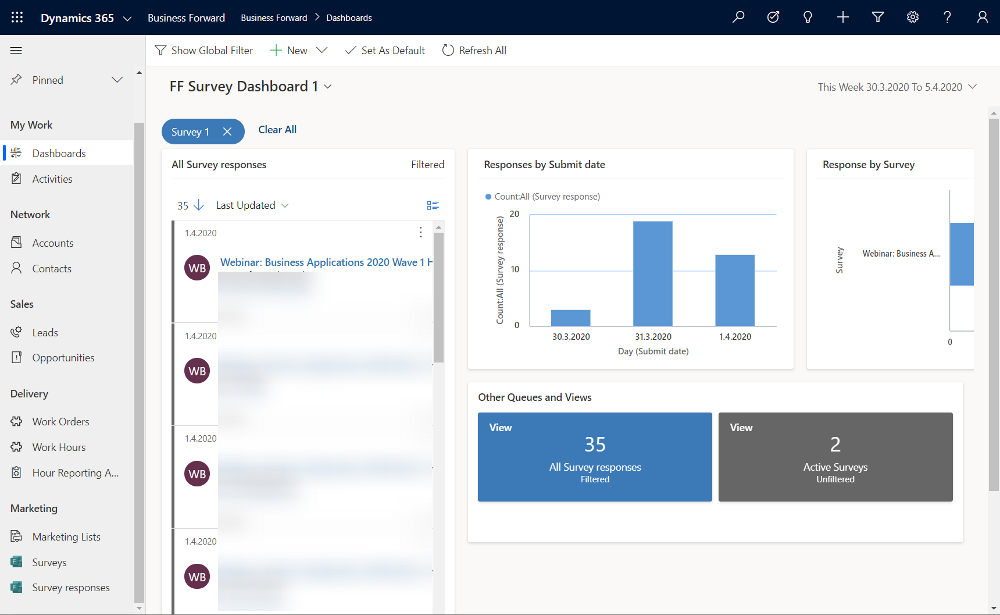Viewport: 1000px width, 615px height.
Task: Toggle sort direction arrow next to 35
Action: click(198, 205)
